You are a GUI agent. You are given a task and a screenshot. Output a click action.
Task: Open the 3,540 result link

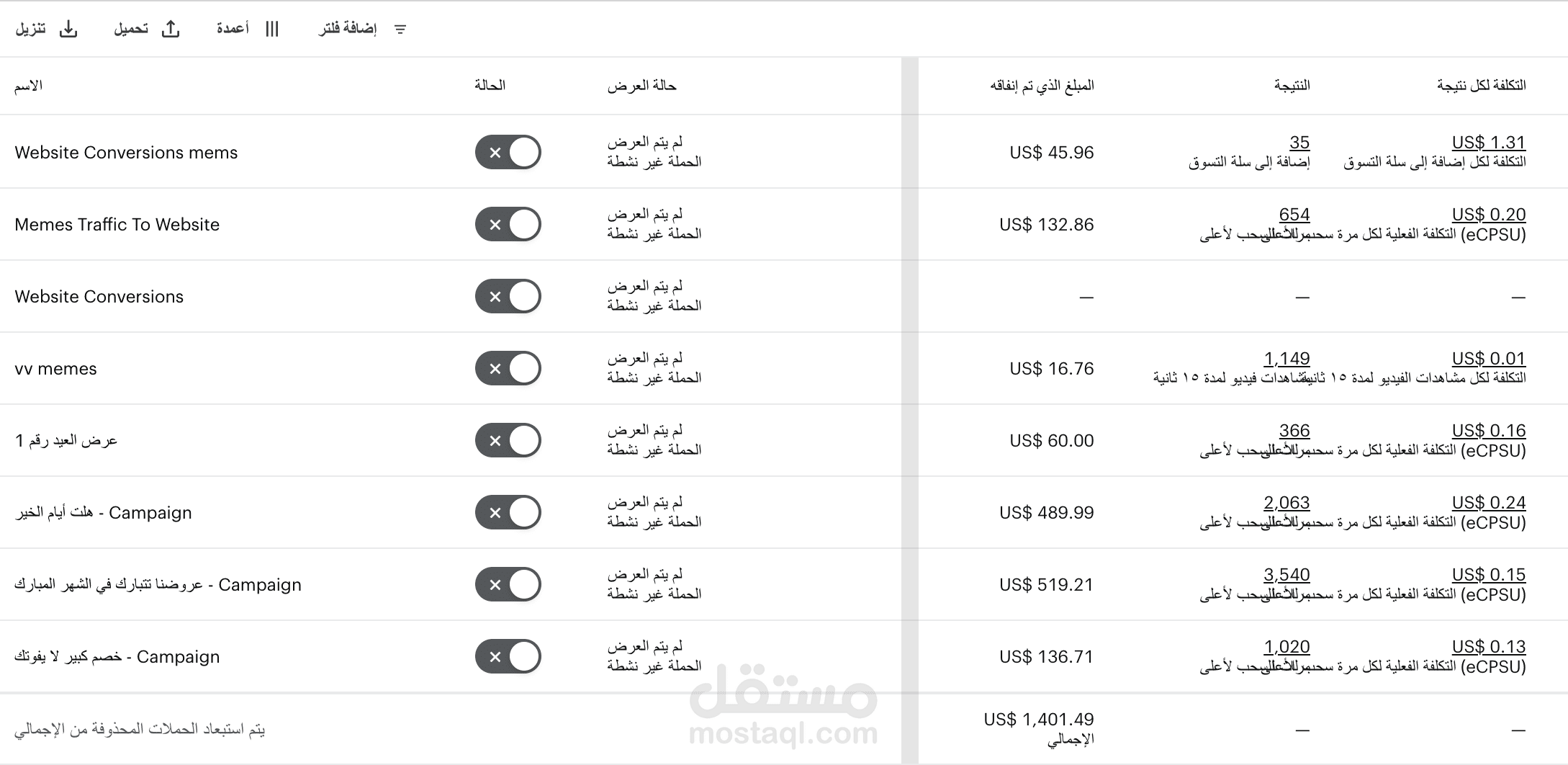click(1287, 574)
